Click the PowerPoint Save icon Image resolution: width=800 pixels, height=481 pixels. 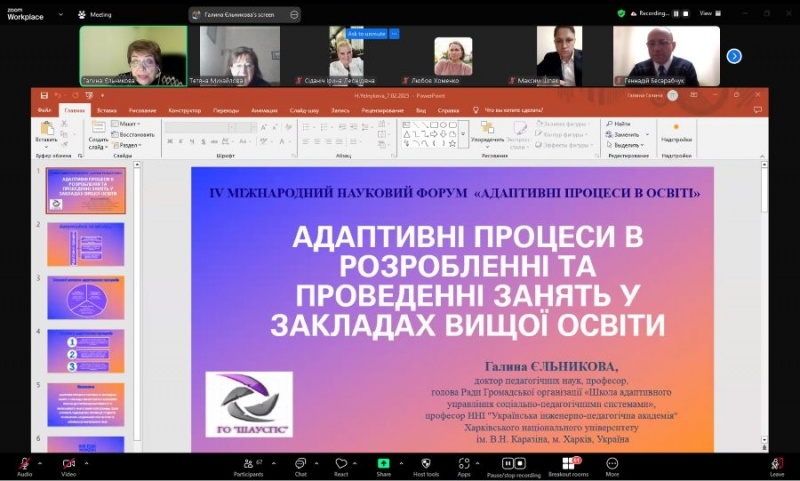[44, 95]
